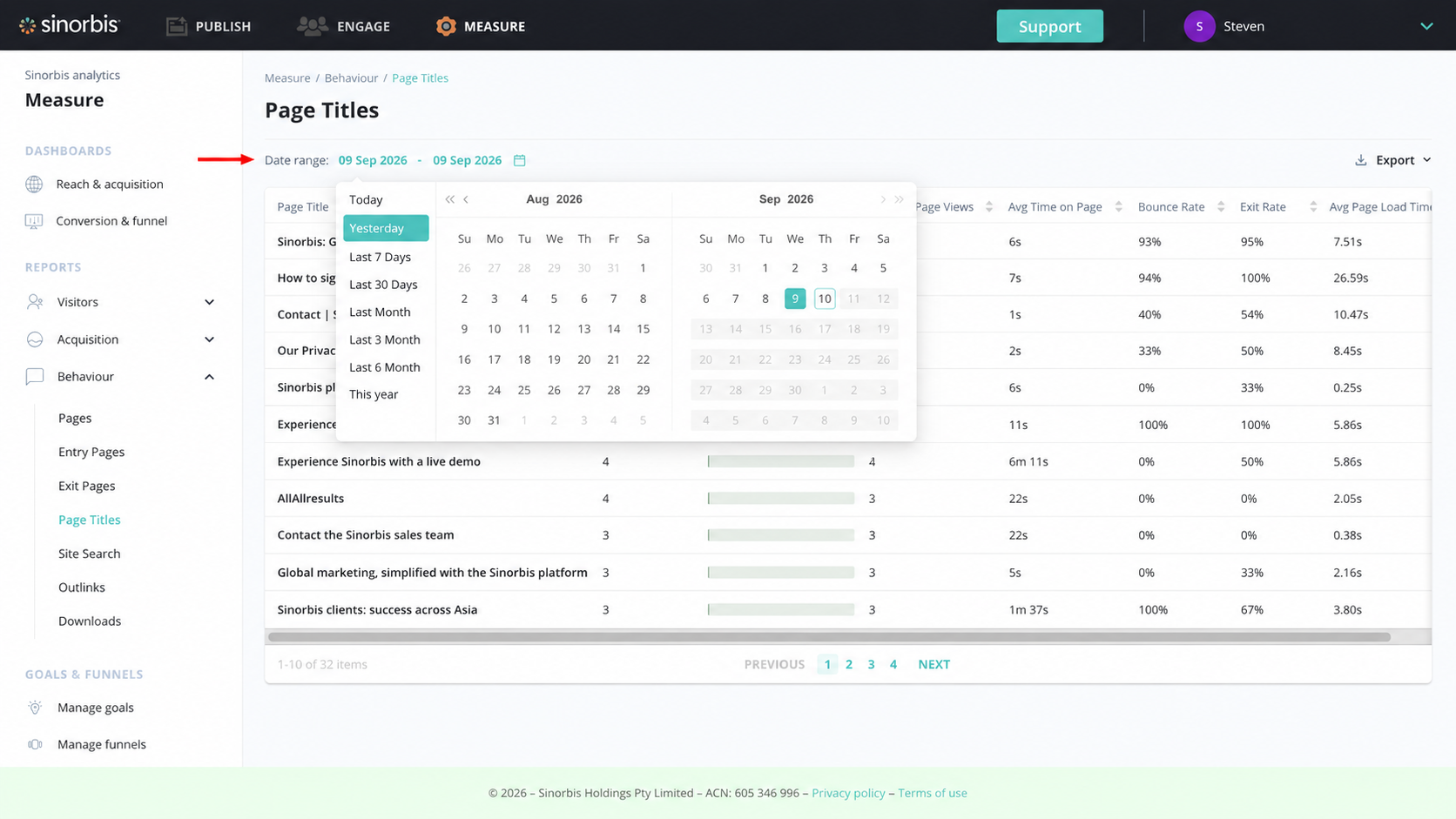Open results page 3
The height and width of the screenshot is (819, 1456).
click(871, 664)
